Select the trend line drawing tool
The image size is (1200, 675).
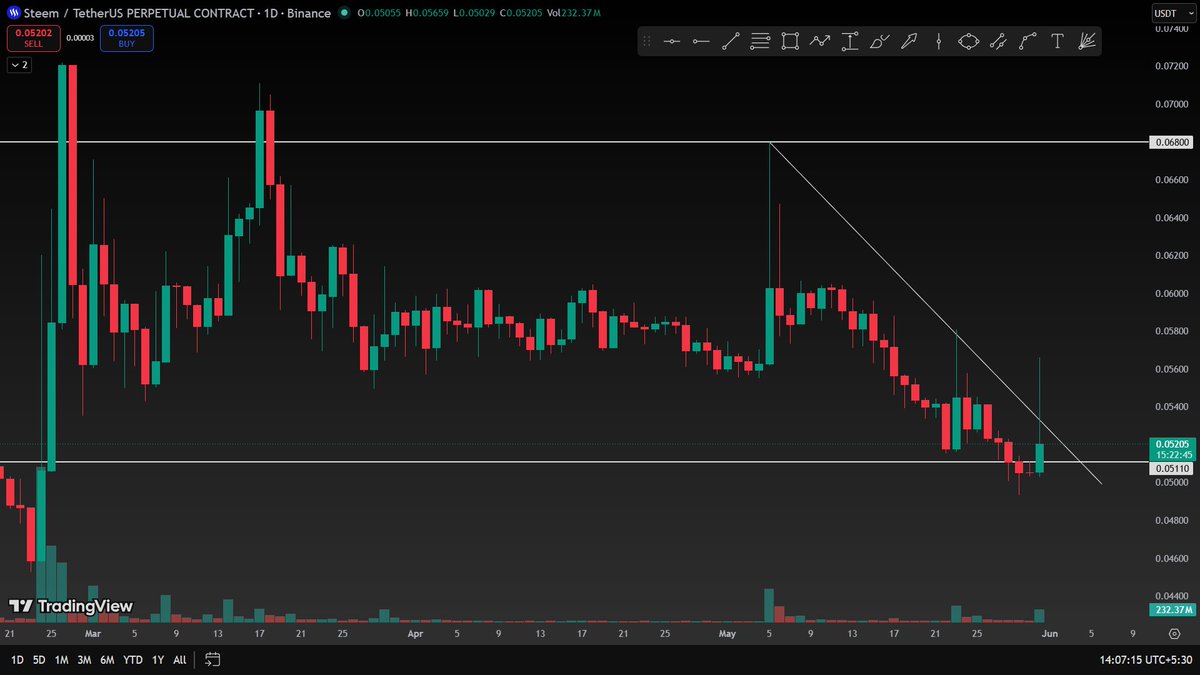tap(731, 41)
